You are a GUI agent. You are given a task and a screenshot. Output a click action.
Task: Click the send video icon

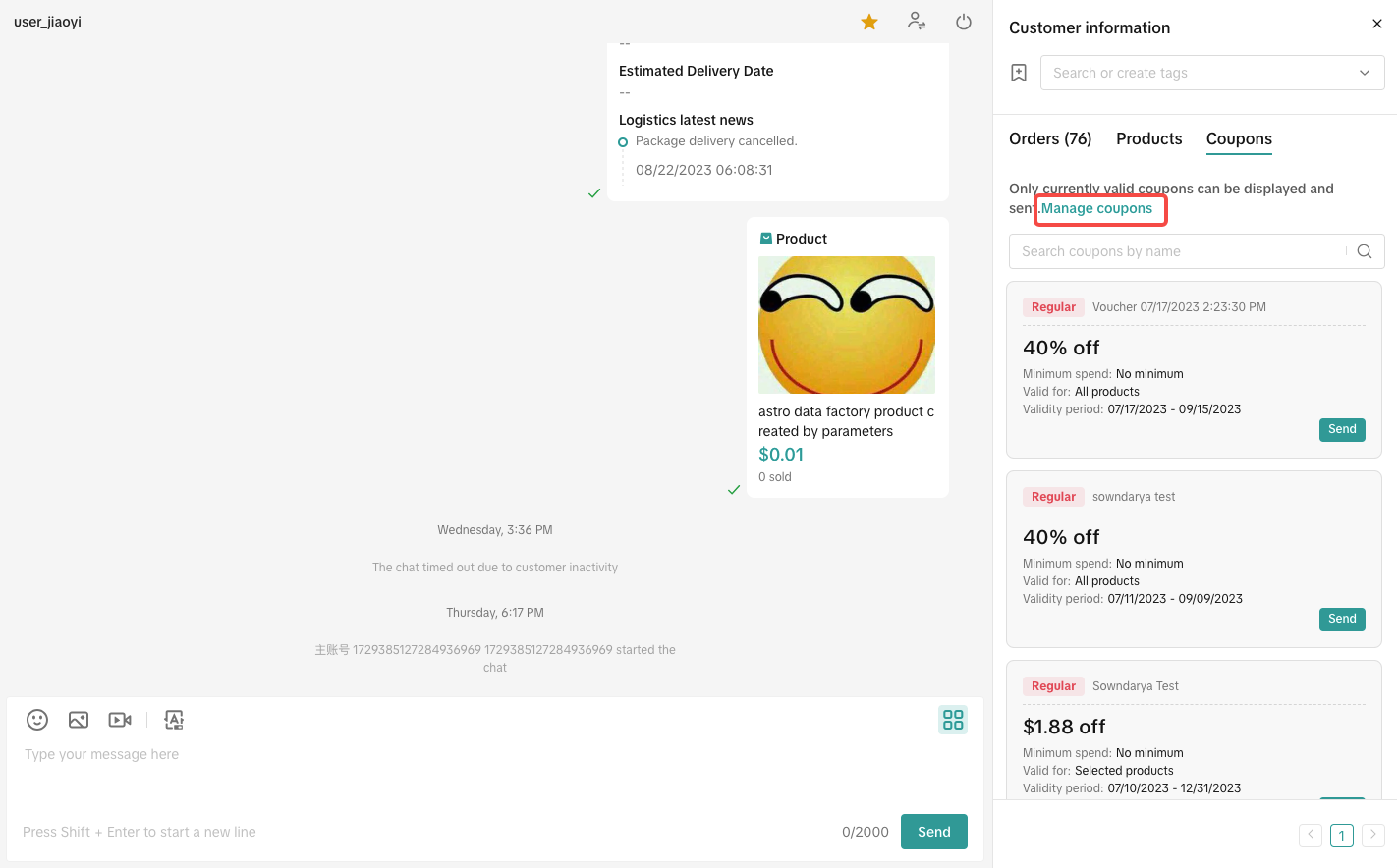[120, 720]
